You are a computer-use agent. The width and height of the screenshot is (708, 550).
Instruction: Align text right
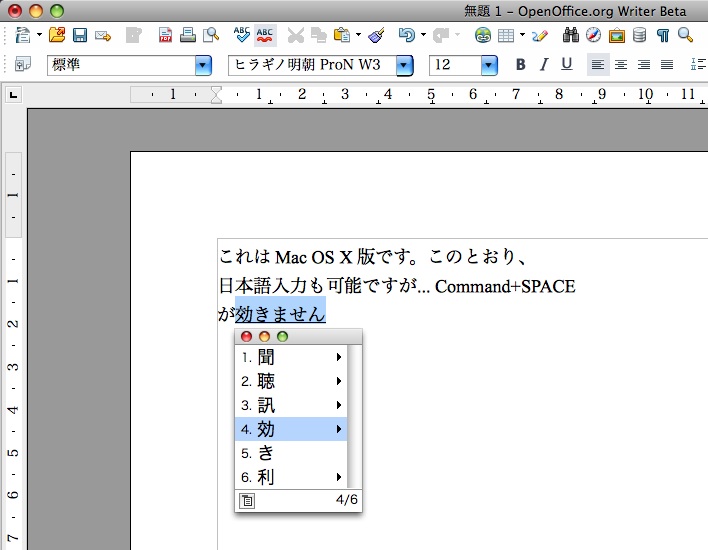click(x=644, y=65)
